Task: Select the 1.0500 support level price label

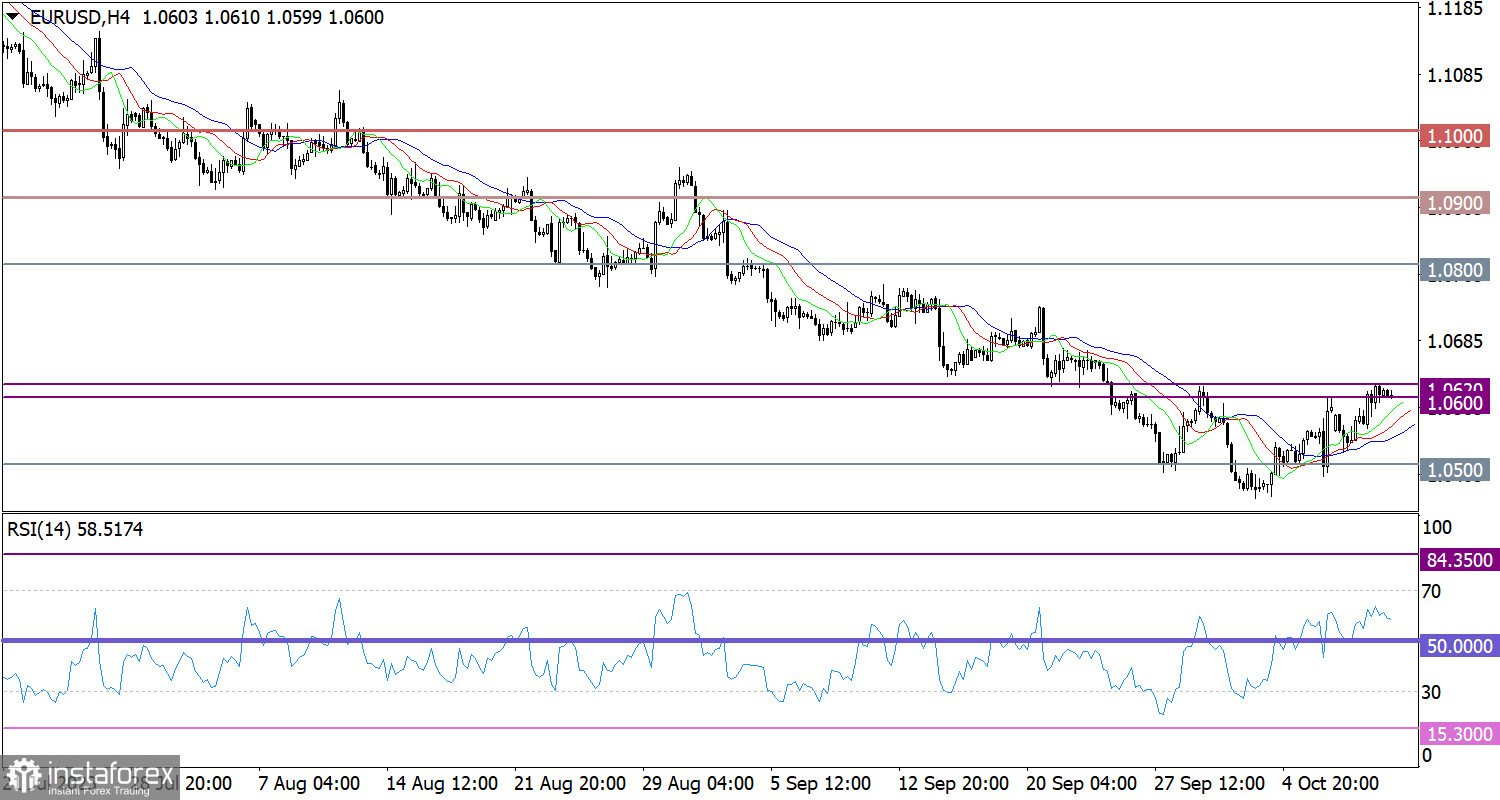Action: (1457, 471)
